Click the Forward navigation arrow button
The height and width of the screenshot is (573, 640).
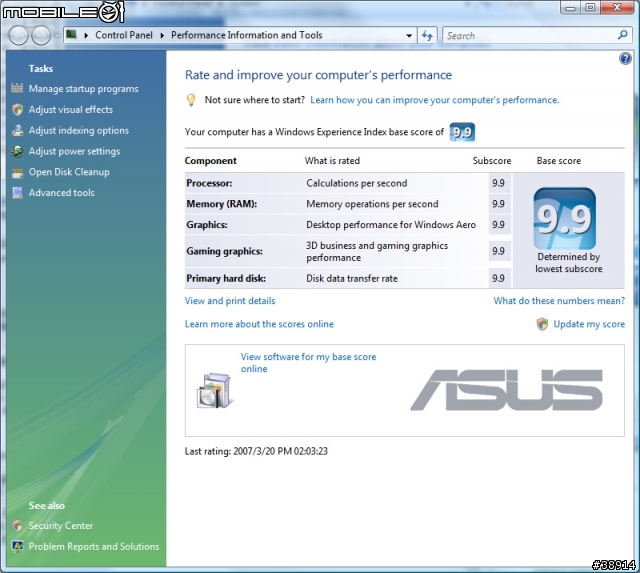point(42,35)
